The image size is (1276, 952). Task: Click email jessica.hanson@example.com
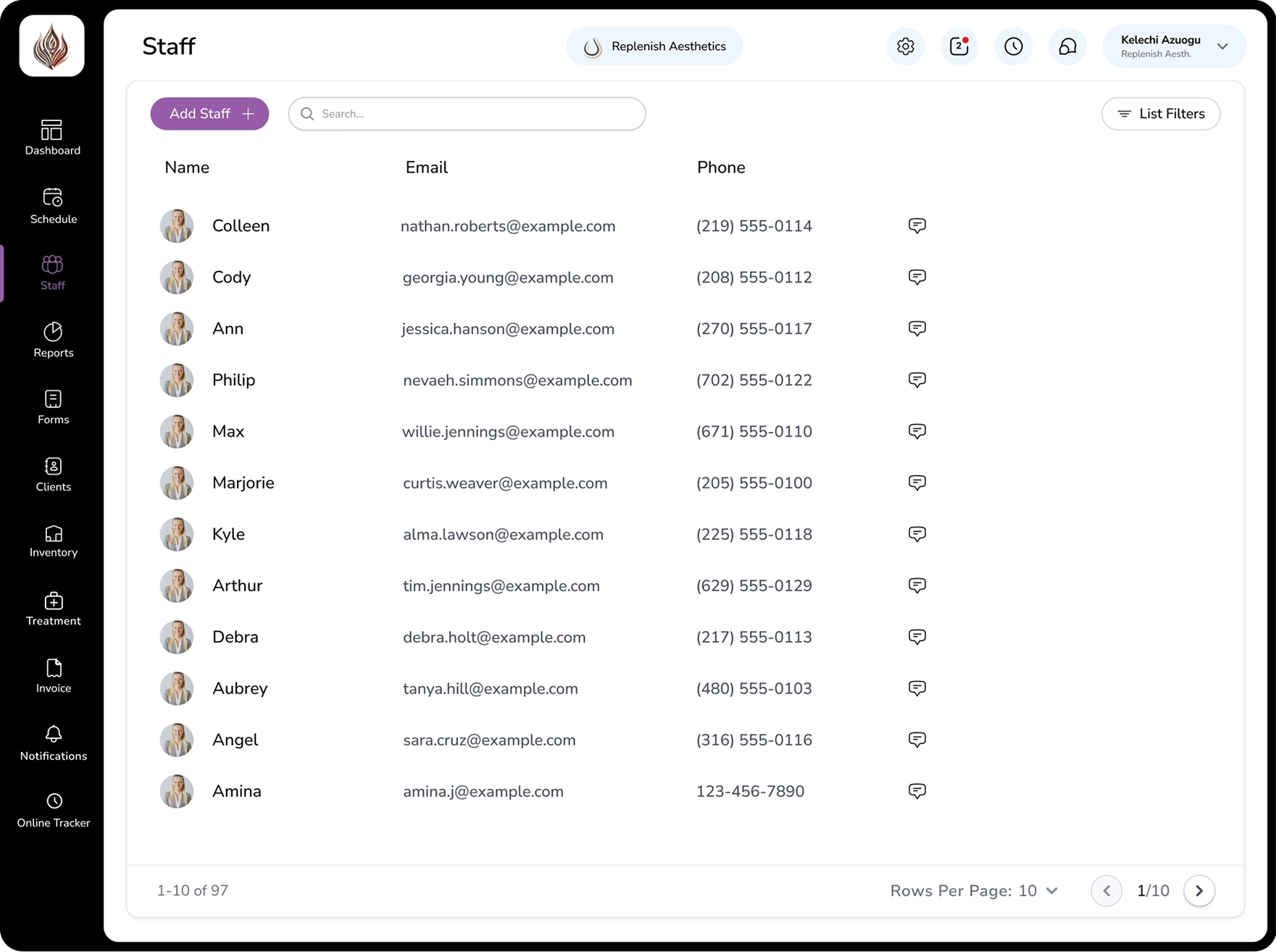tap(508, 329)
